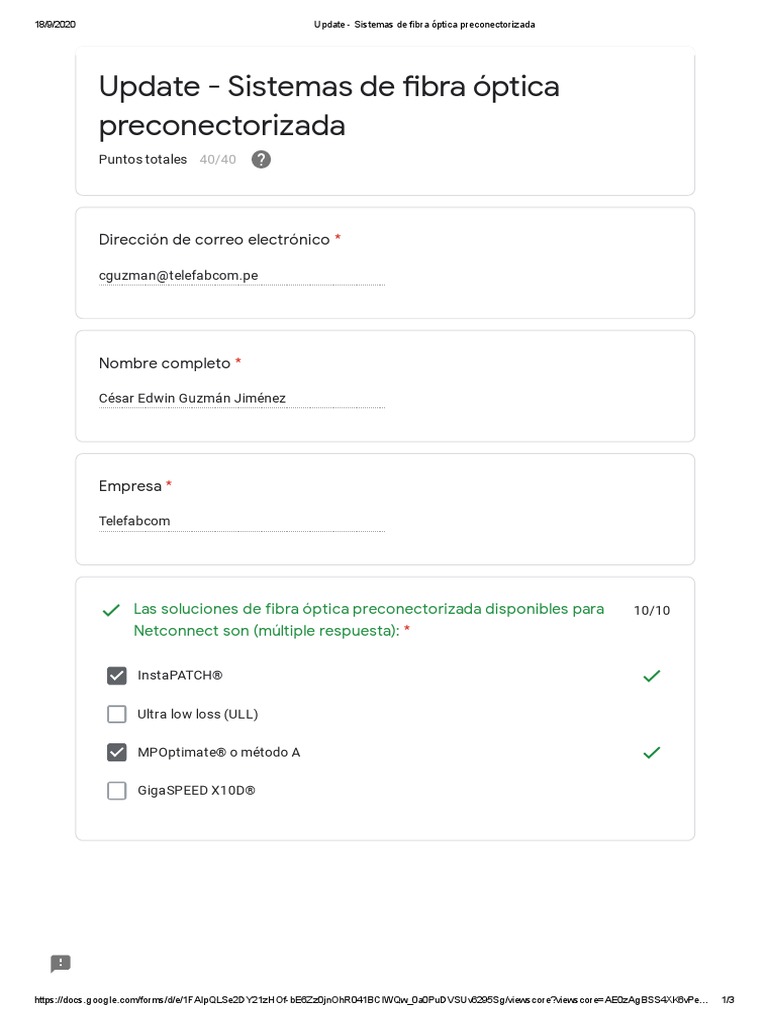Click the email address input field

241,276
